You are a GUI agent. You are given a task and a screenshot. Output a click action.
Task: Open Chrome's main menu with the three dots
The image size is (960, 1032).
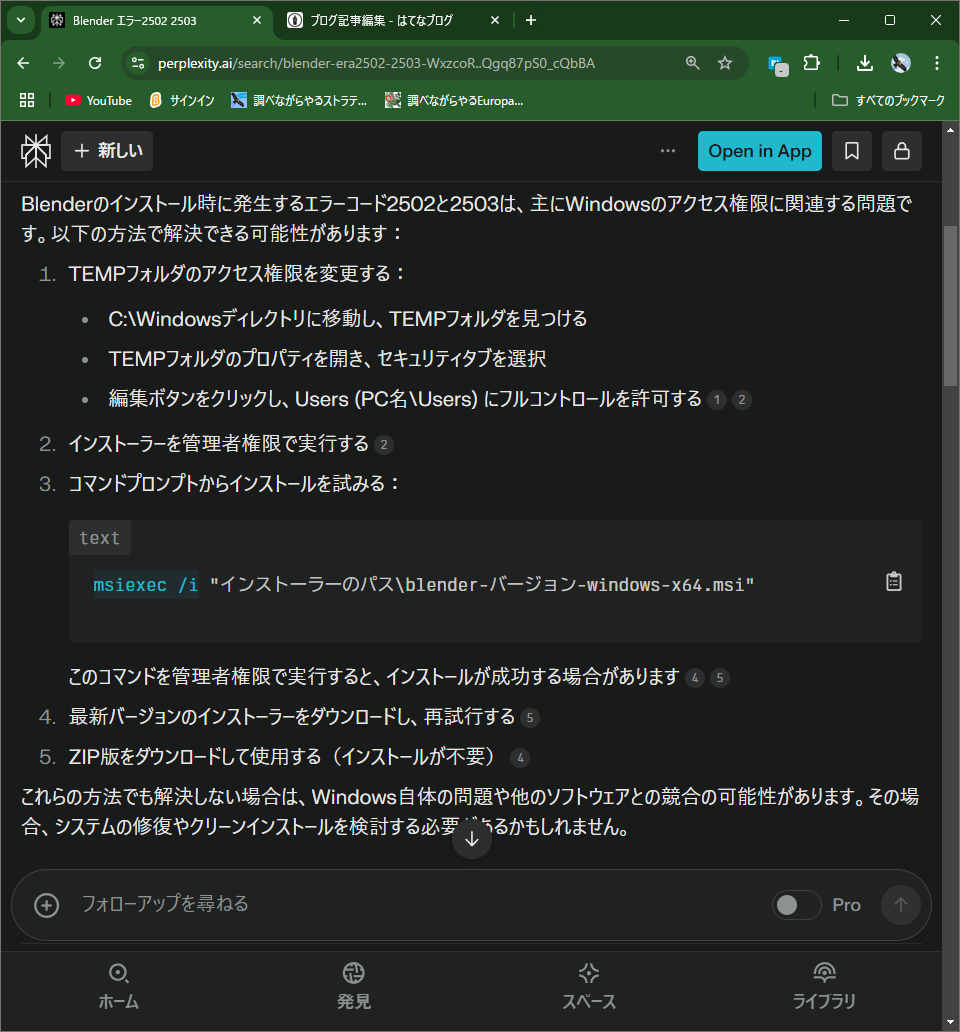click(x=937, y=62)
